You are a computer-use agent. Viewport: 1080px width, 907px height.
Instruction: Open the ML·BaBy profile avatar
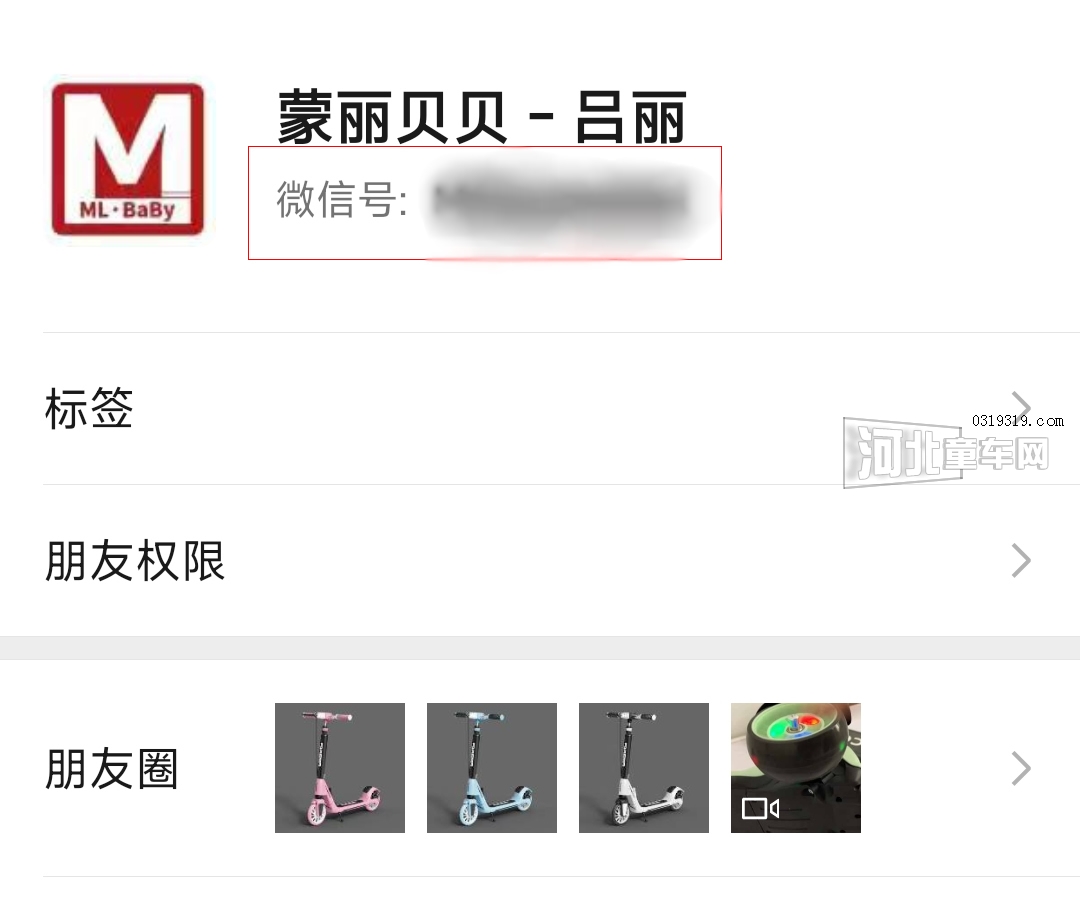click(x=127, y=159)
